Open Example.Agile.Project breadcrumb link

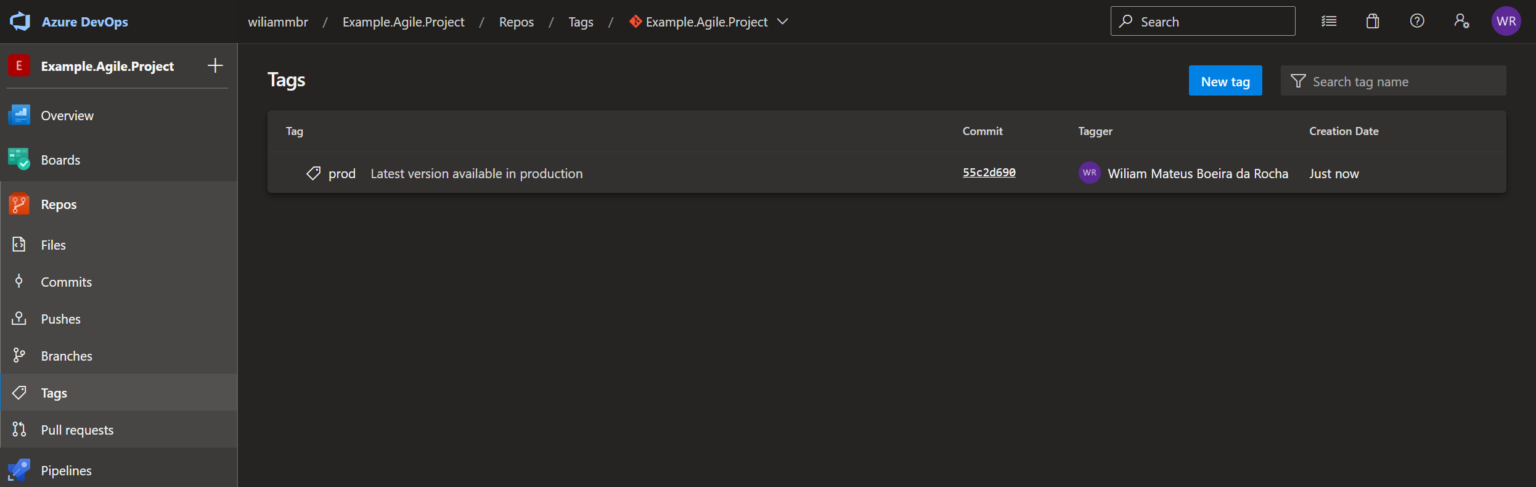point(403,22)
